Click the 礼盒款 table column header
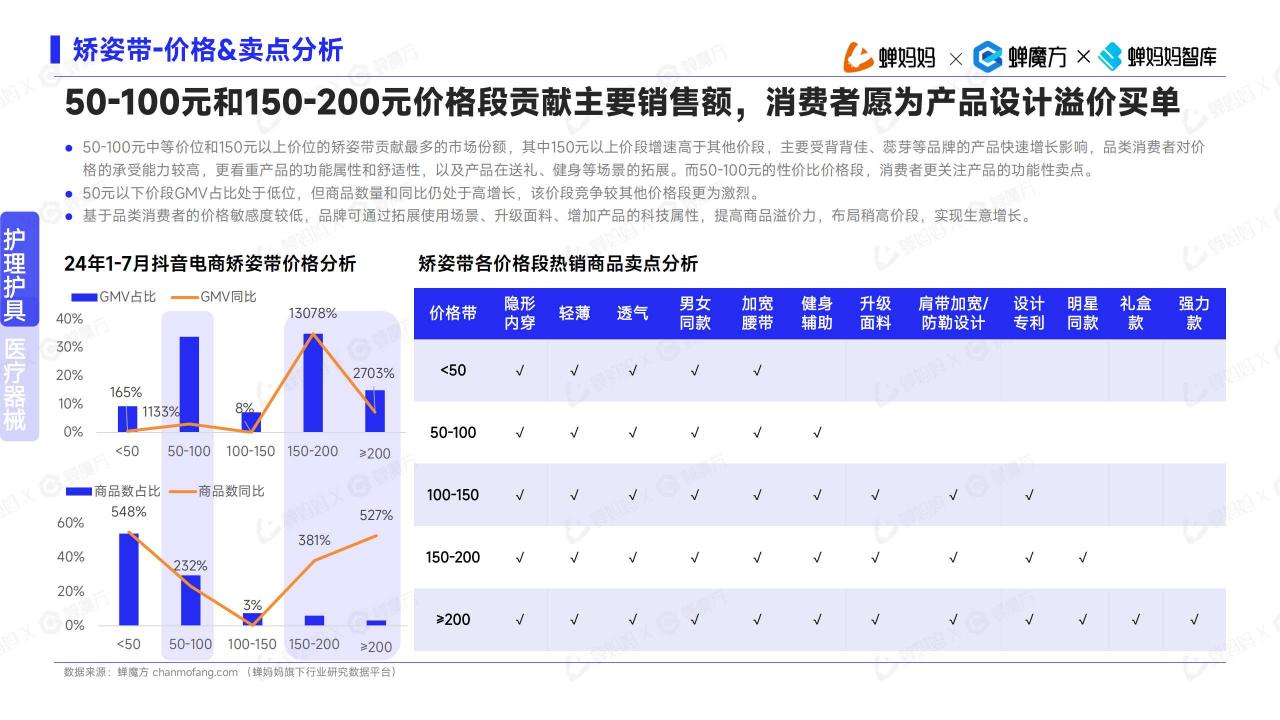1280x720 pixels. tap(1135, 313)
